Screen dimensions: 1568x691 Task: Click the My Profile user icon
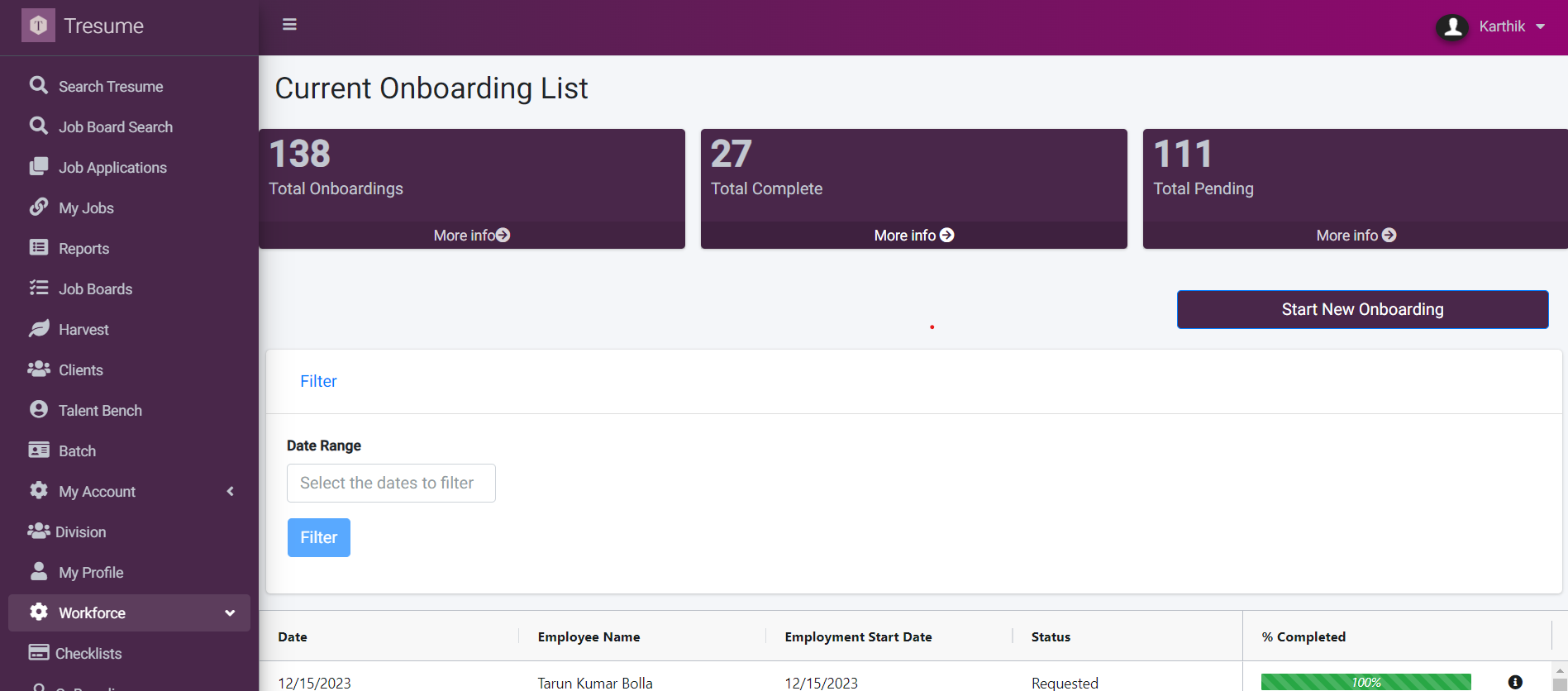pos(38,571)
